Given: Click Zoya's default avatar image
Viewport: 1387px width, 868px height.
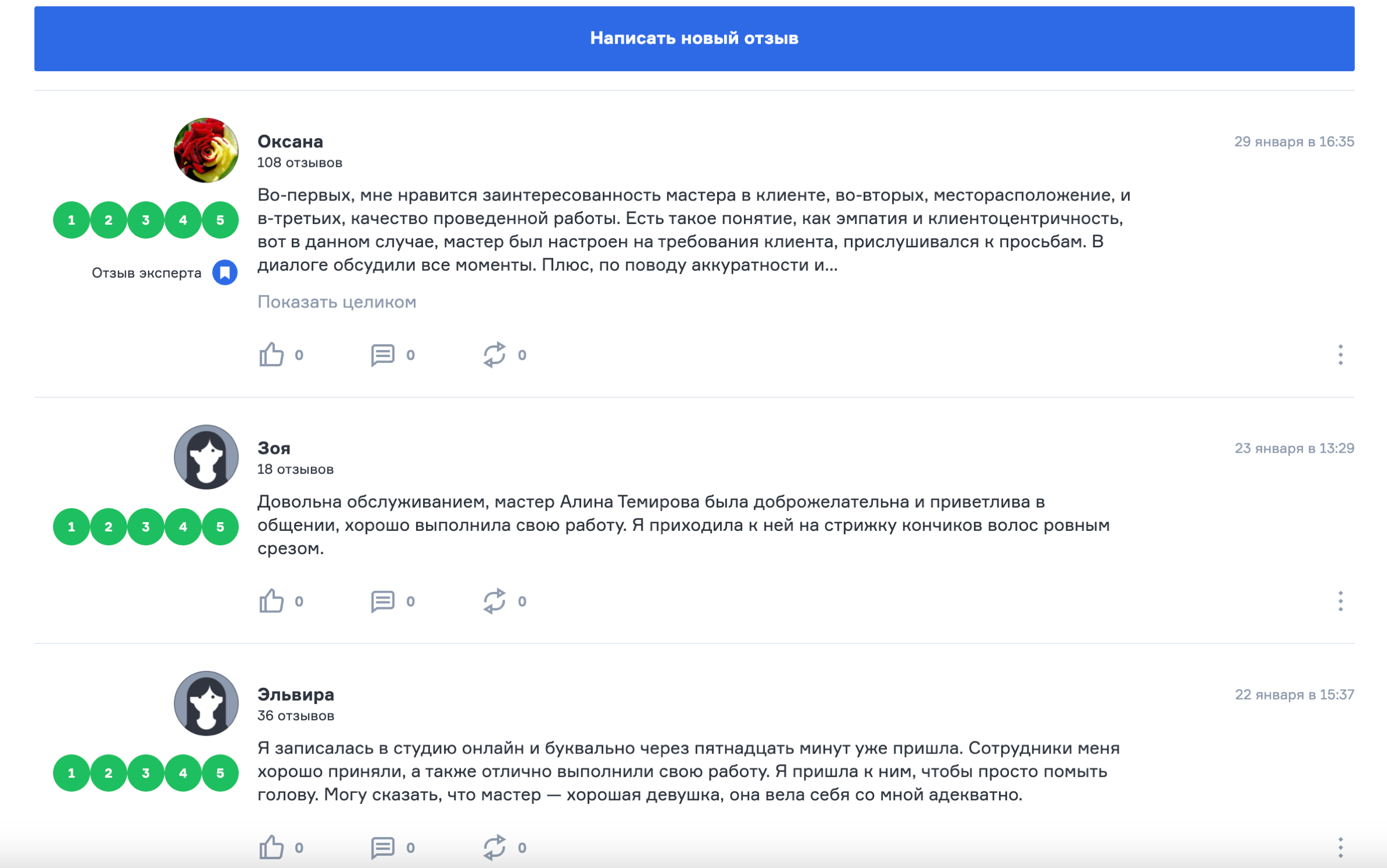Looking at the screenshot, I should (x=206, y=457).
